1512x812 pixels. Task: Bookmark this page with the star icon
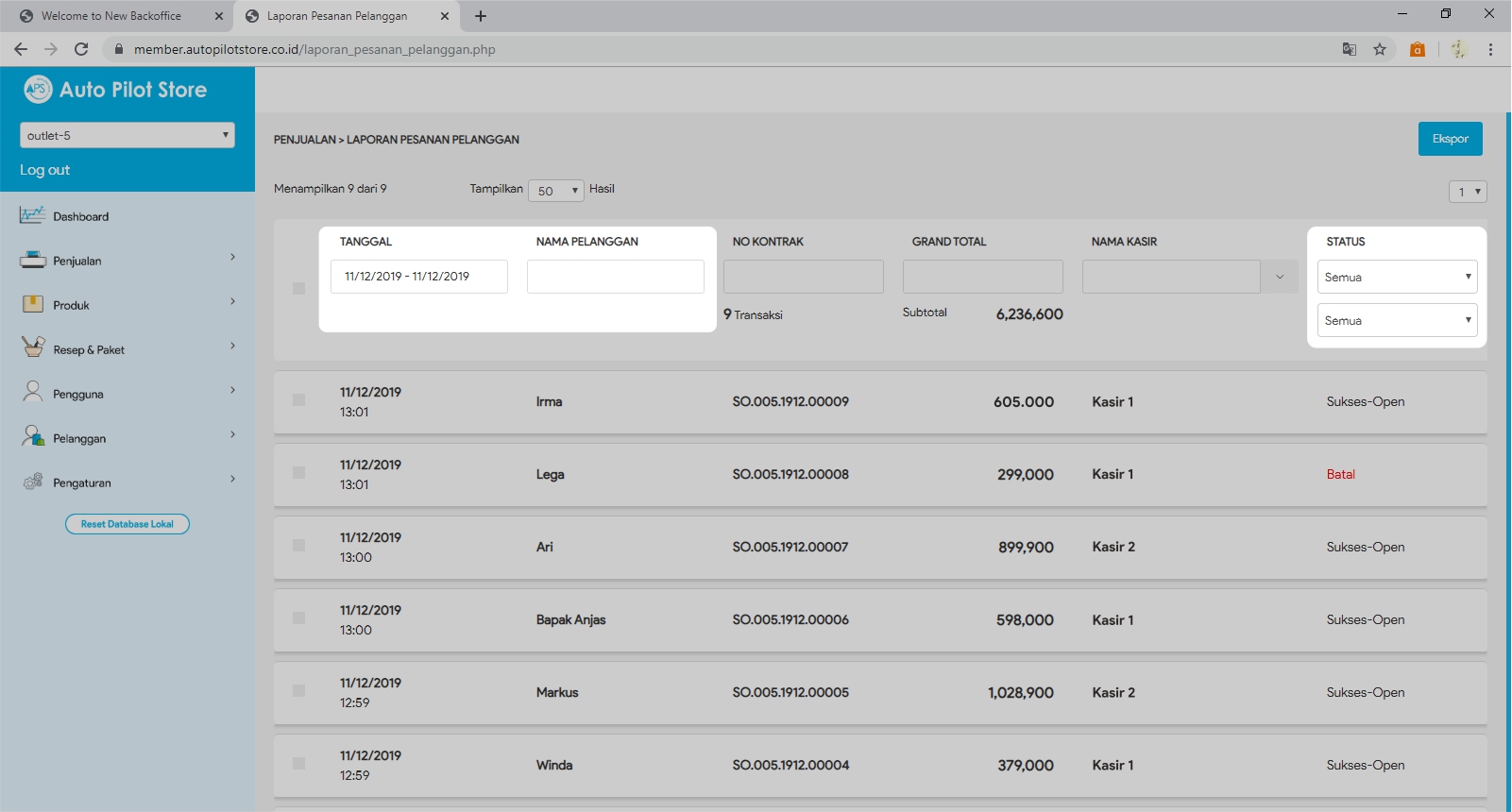[1379, 49]
